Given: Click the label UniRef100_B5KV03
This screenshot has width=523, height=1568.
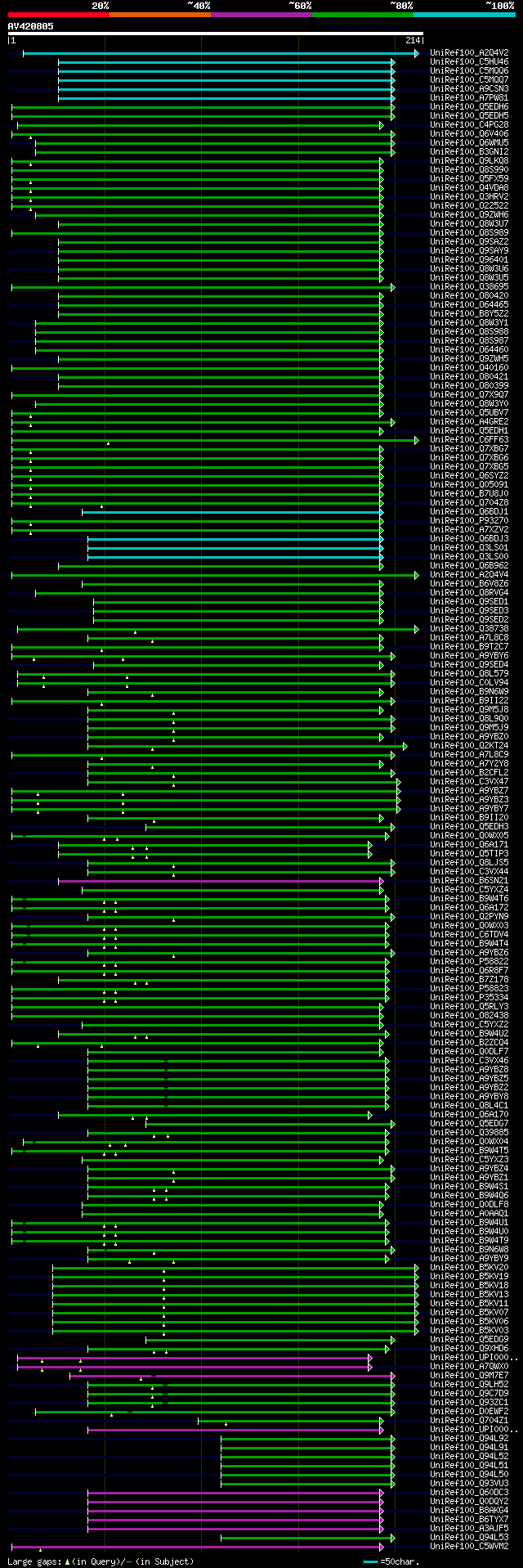Looking at the screenshot, I should coord(469,1330).
